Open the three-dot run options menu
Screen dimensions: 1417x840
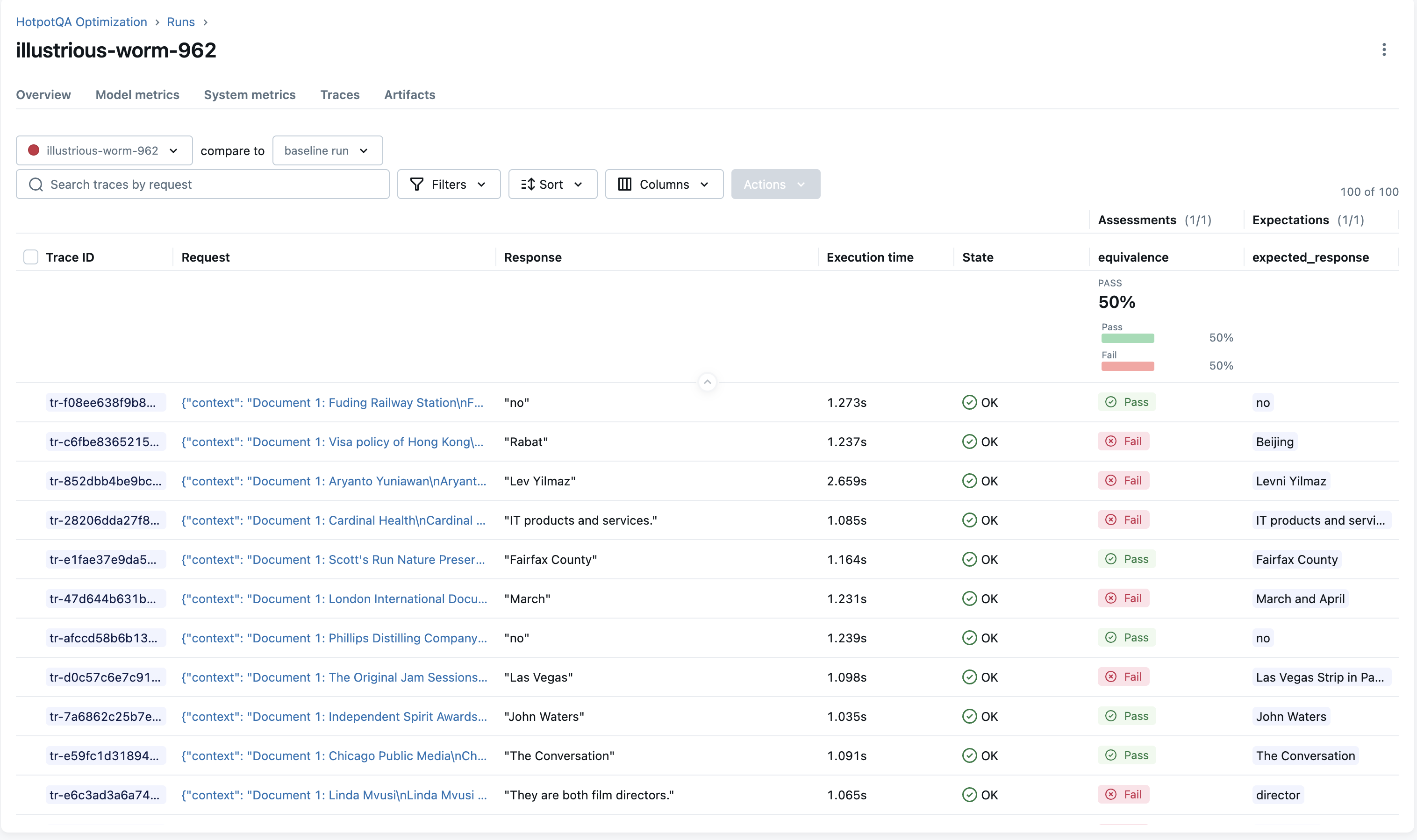[x=1384, y=50]
